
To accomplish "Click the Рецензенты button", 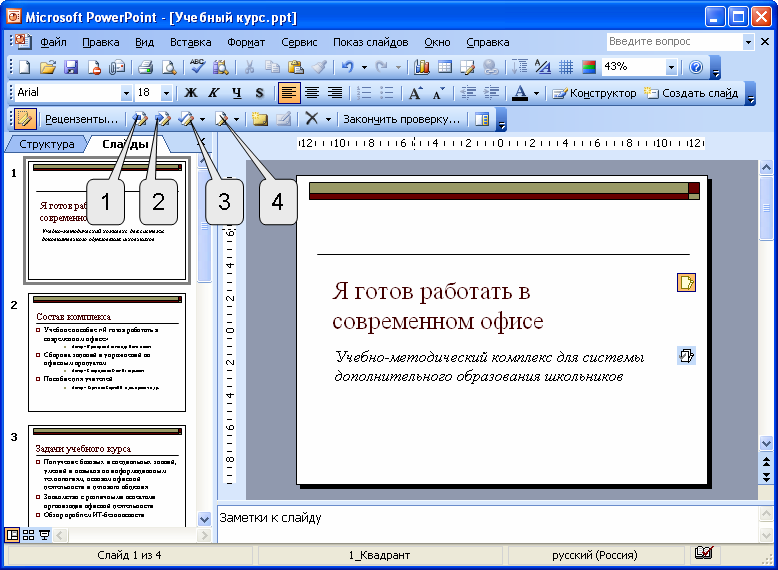I will click(x=81, y=119).
